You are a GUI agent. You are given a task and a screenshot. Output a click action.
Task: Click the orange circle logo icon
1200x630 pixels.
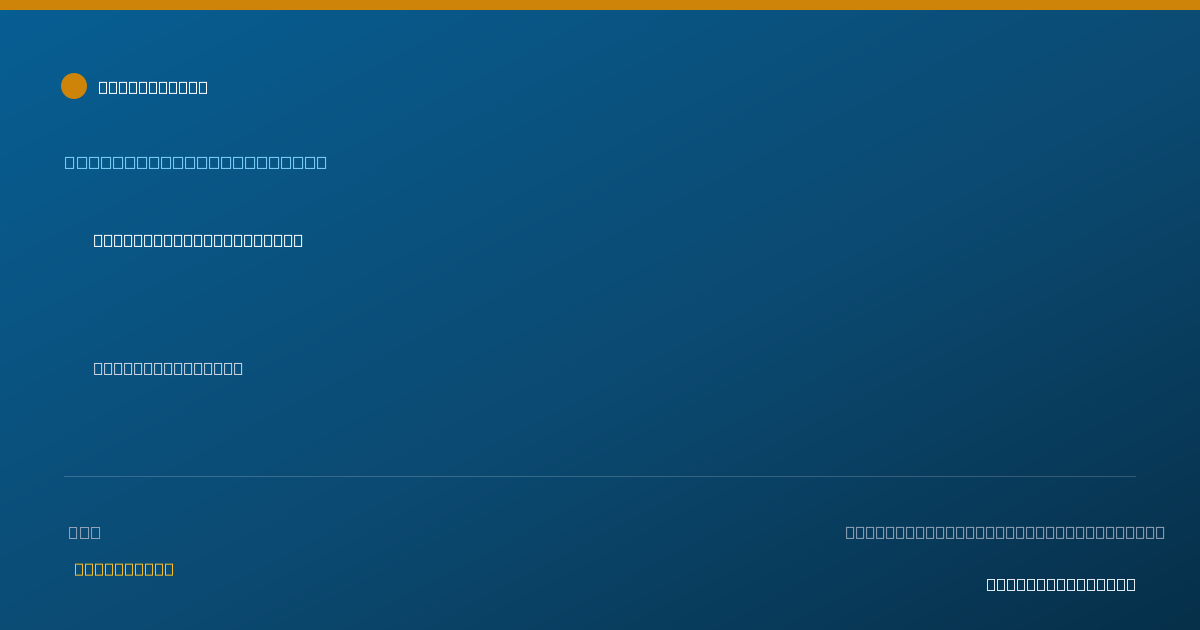coord(74,86)
